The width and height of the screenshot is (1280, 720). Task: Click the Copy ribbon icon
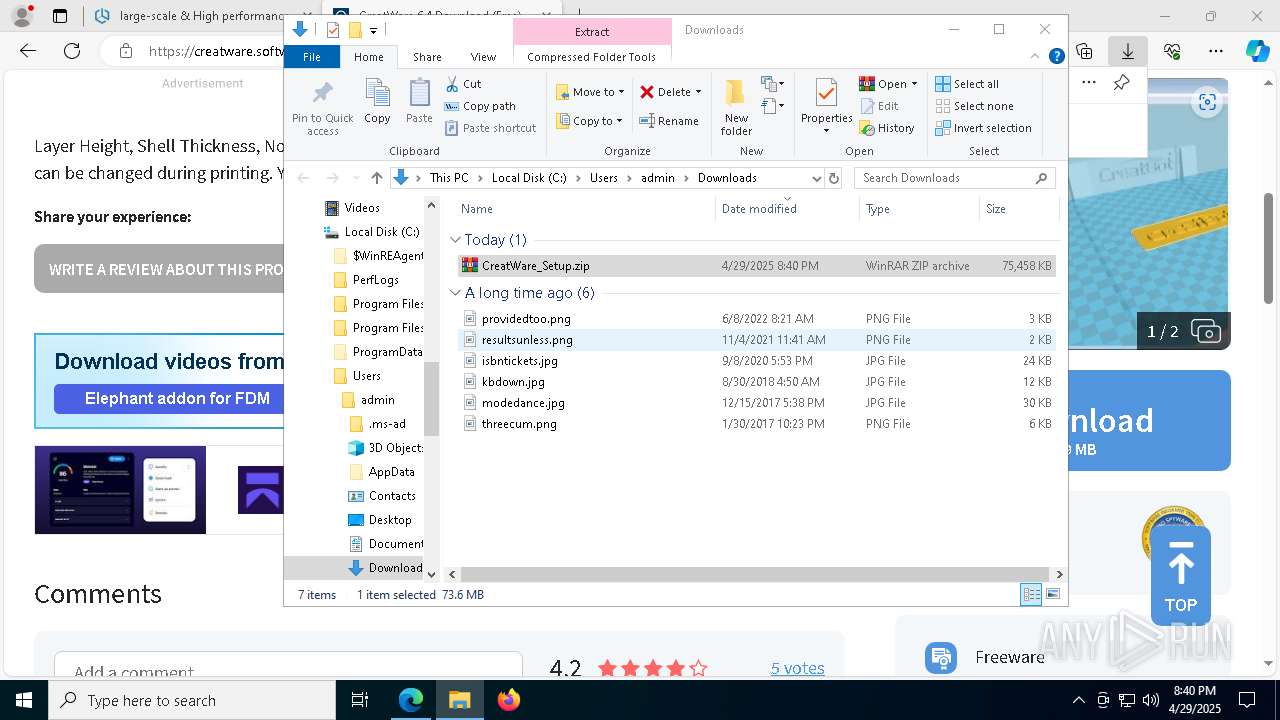pos(377,102)
